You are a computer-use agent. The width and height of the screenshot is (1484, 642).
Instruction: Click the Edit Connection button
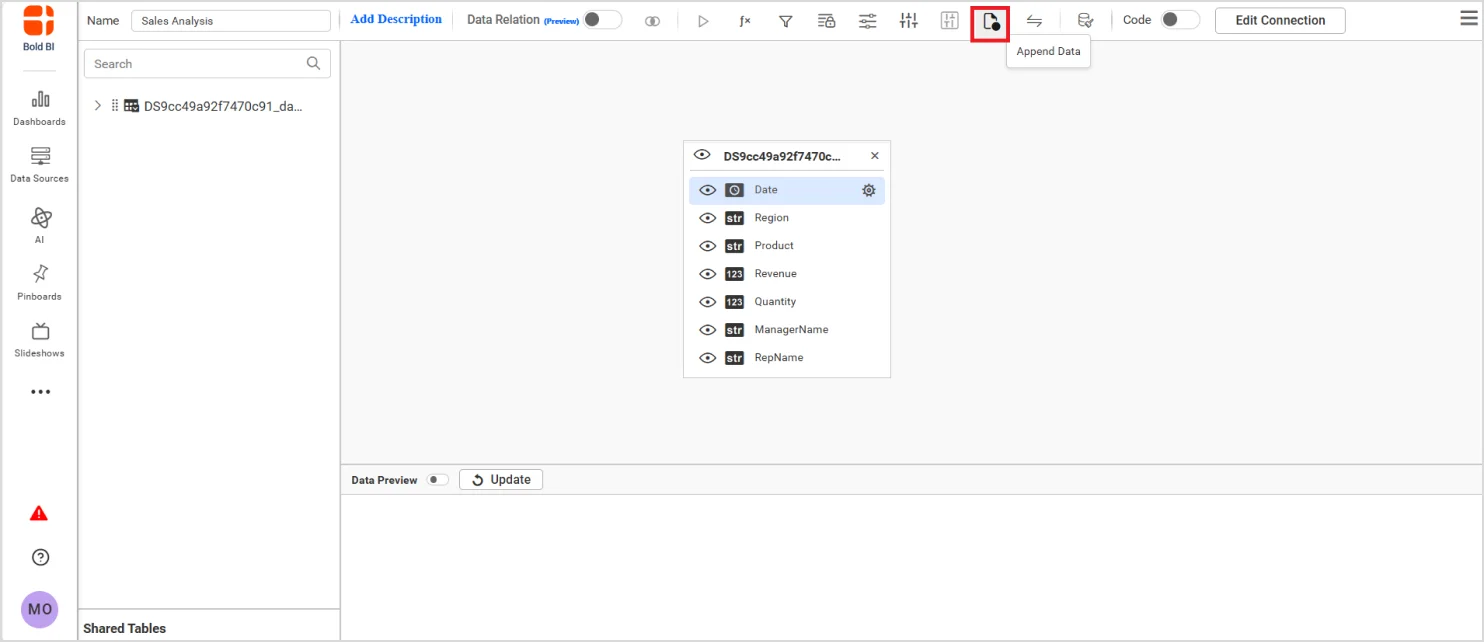1280,20
